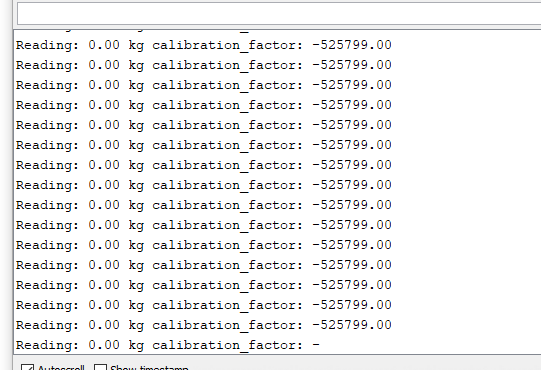
Task: Disable the Autoscroll checkbox
Action: click(27, 367)
